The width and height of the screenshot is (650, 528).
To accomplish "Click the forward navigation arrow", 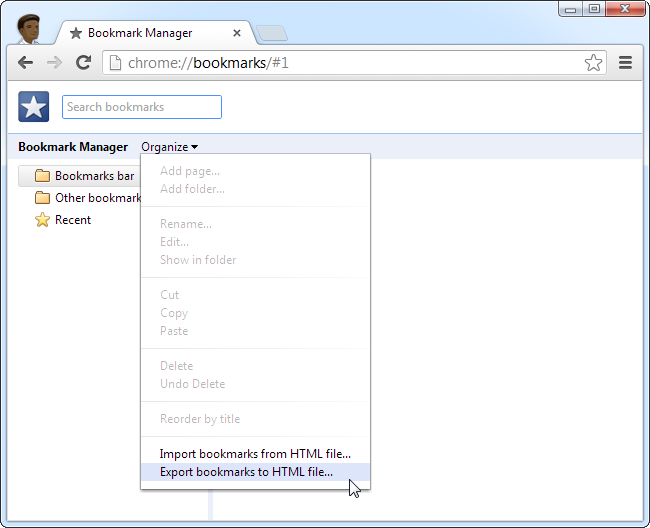I will point(54,63).
